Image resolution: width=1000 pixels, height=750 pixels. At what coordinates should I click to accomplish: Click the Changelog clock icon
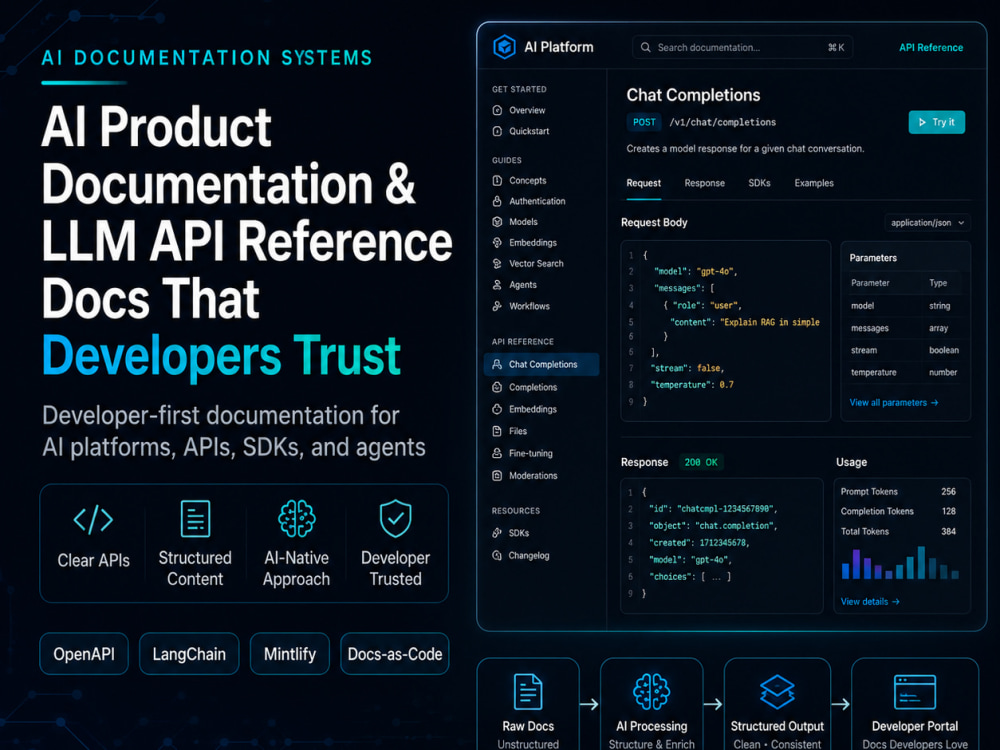[497, 555]
